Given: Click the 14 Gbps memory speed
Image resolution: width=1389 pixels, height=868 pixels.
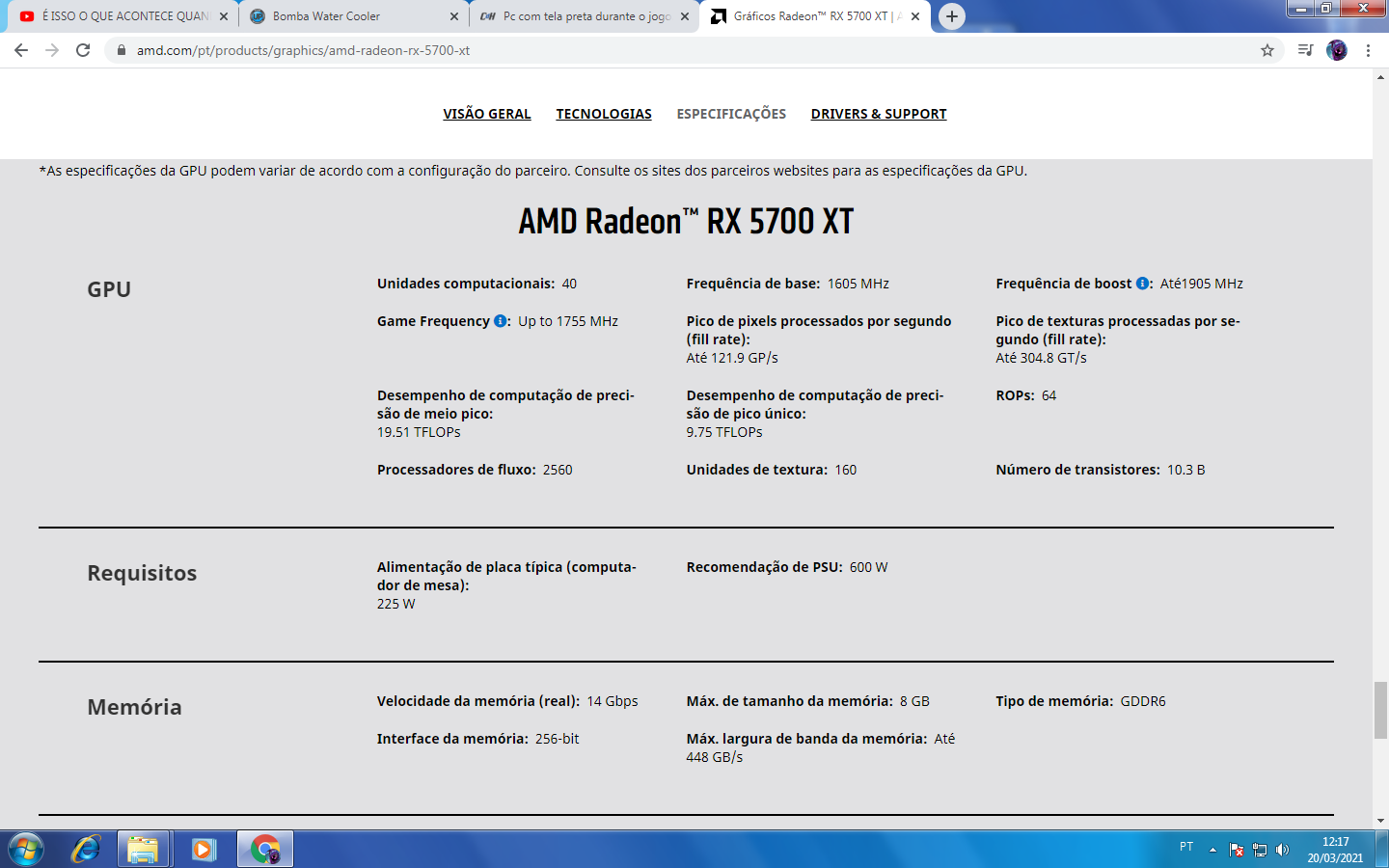Looking at the screenshot, I should (x=613, y=701).
